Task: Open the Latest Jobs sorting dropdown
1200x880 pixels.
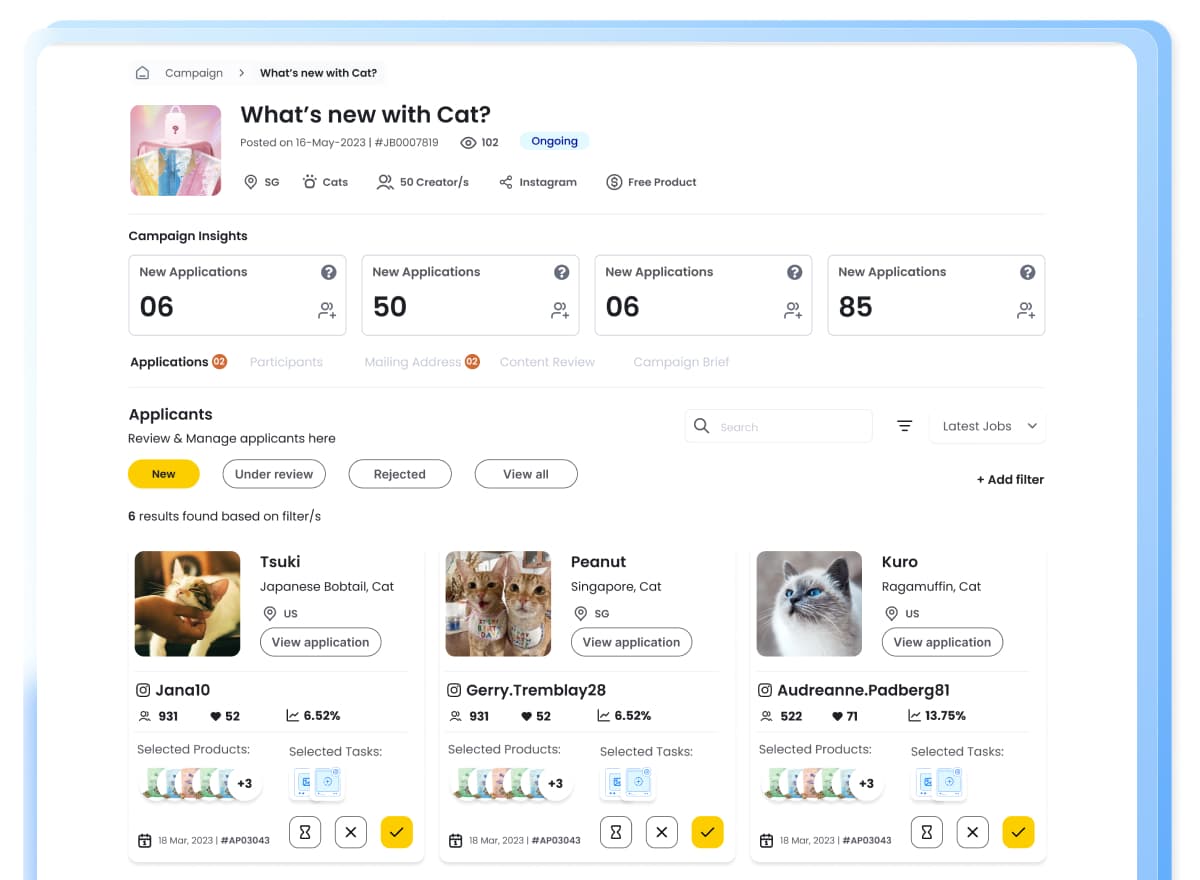Action: [x=986, y=425]
